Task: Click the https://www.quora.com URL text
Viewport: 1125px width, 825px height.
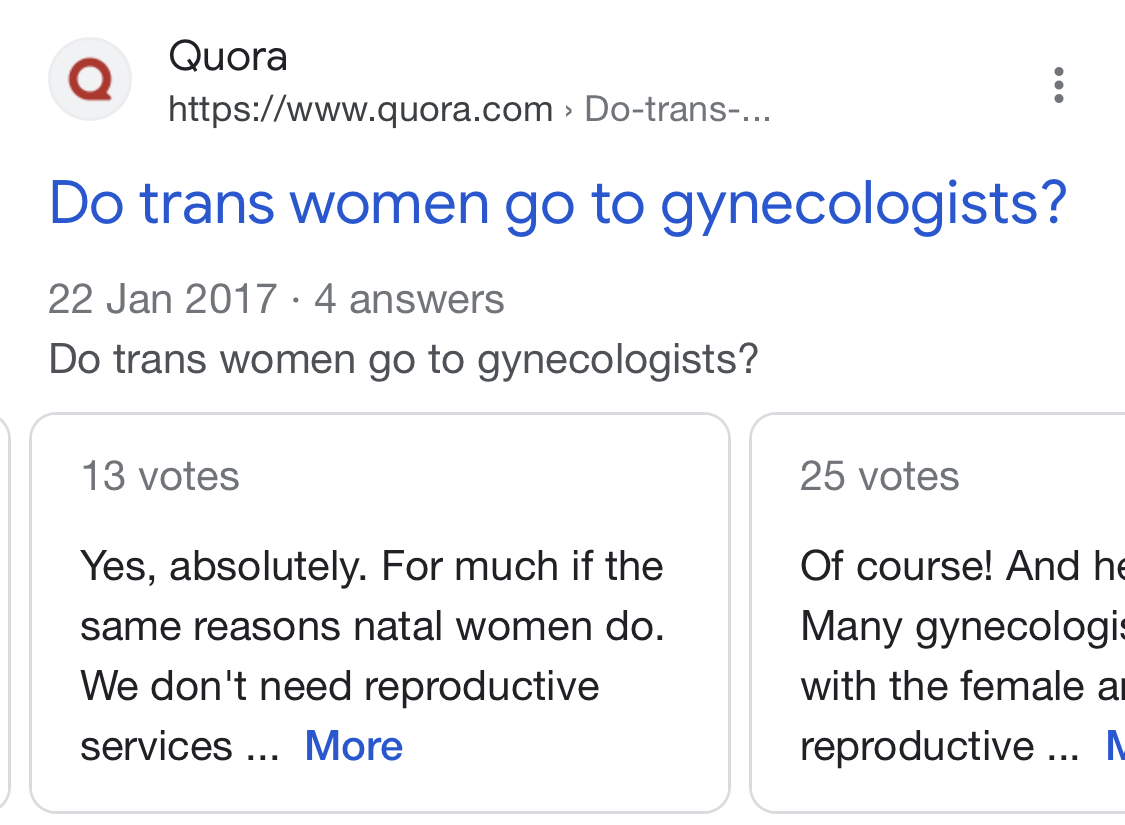Action: tap(360, 109)
